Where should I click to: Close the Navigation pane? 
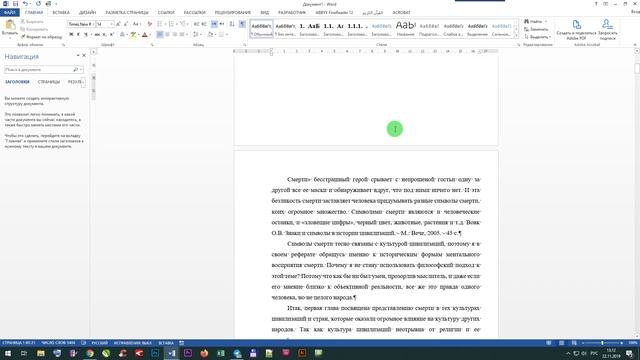(x=84, y=55)
